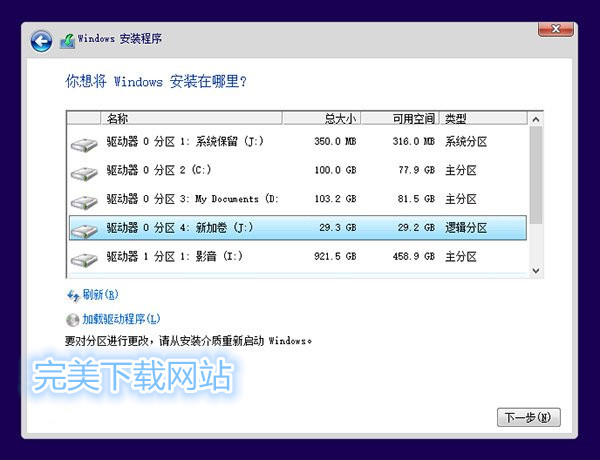Click drive icon of My Documents partition row
Screen dimensions: 600x460
tap(84, 202)
